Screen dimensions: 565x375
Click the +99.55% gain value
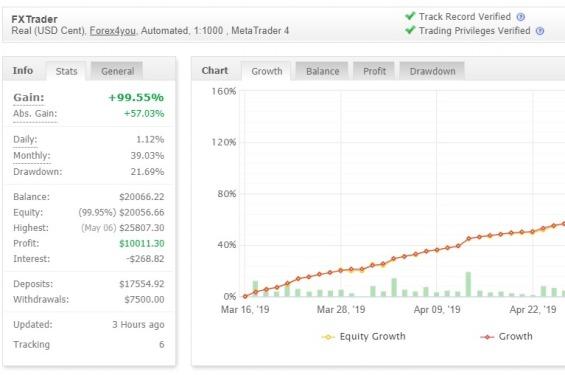coord(136,97)
